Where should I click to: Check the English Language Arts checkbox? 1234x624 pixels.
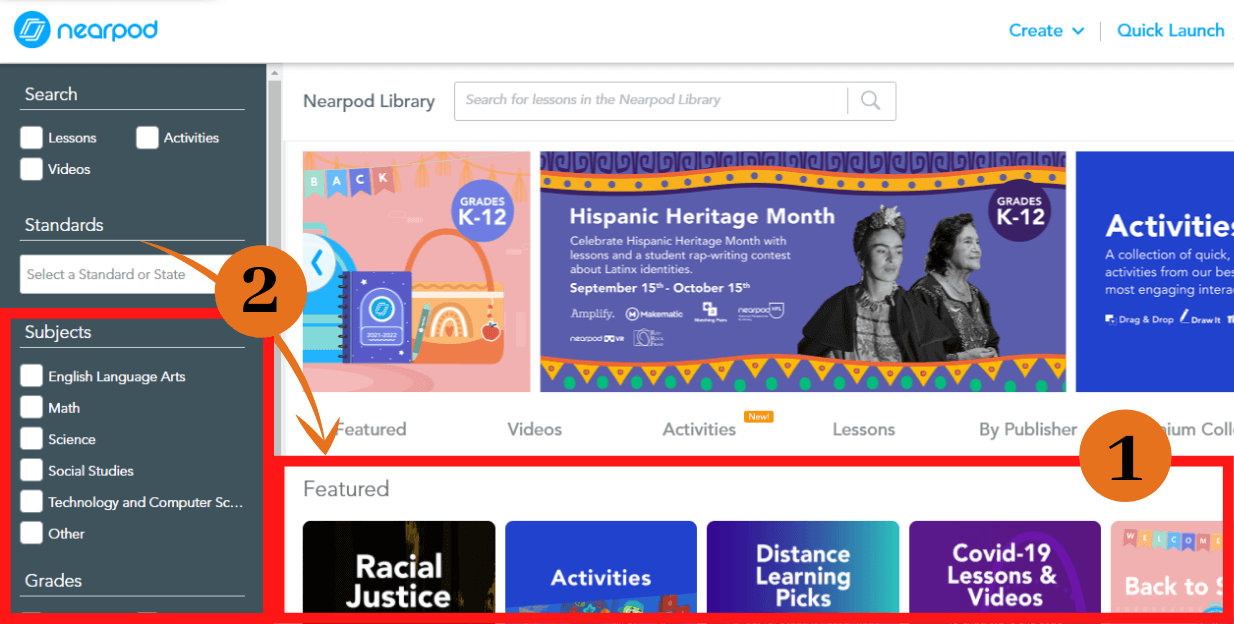[31, 376]
